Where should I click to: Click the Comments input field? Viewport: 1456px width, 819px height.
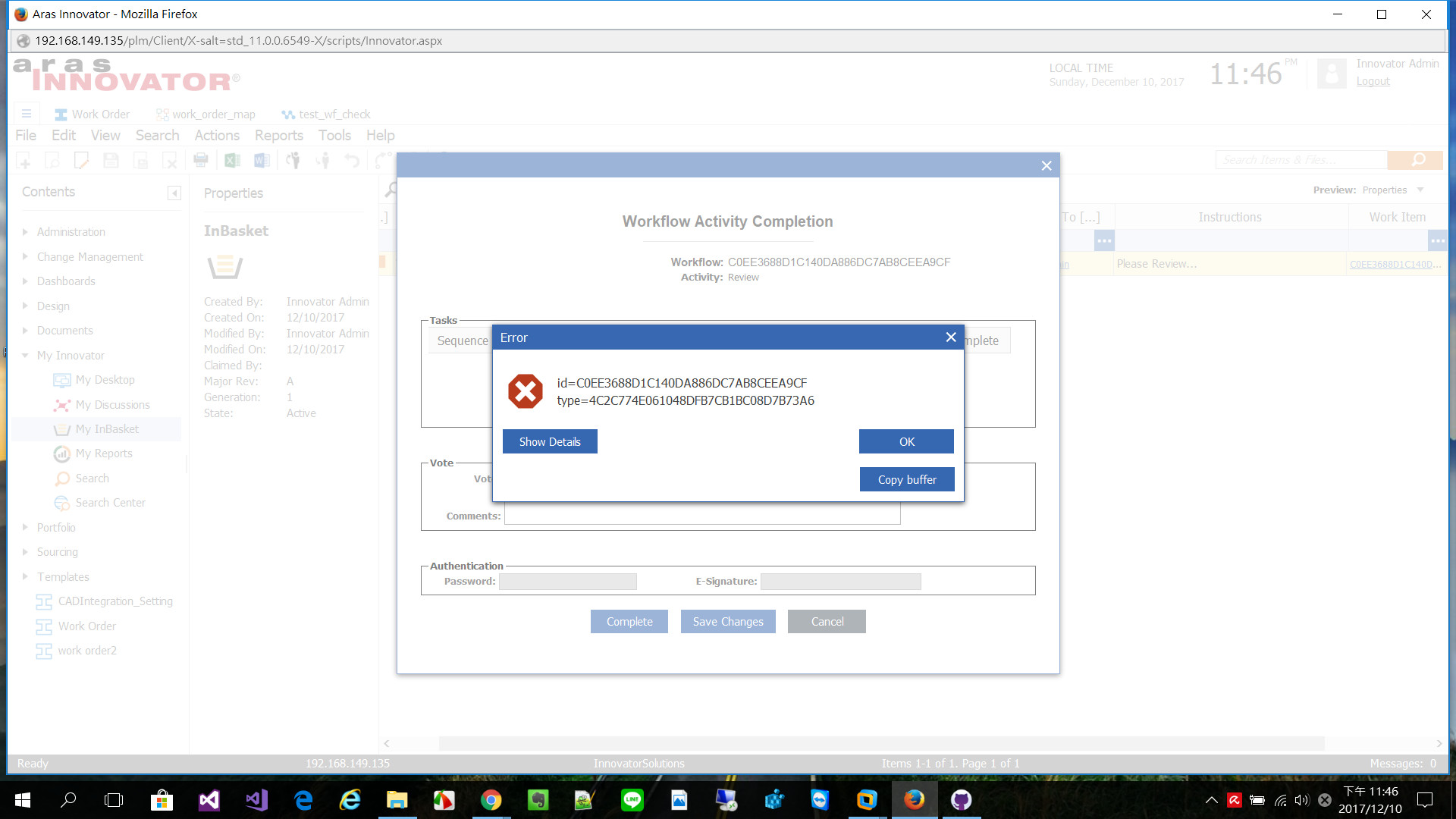(701, 516)
